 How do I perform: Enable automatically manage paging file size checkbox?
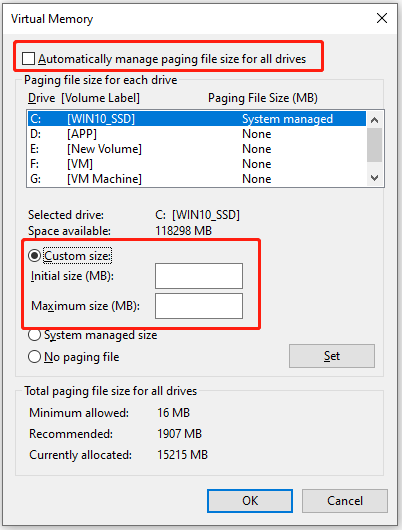(x=28, y=58)
